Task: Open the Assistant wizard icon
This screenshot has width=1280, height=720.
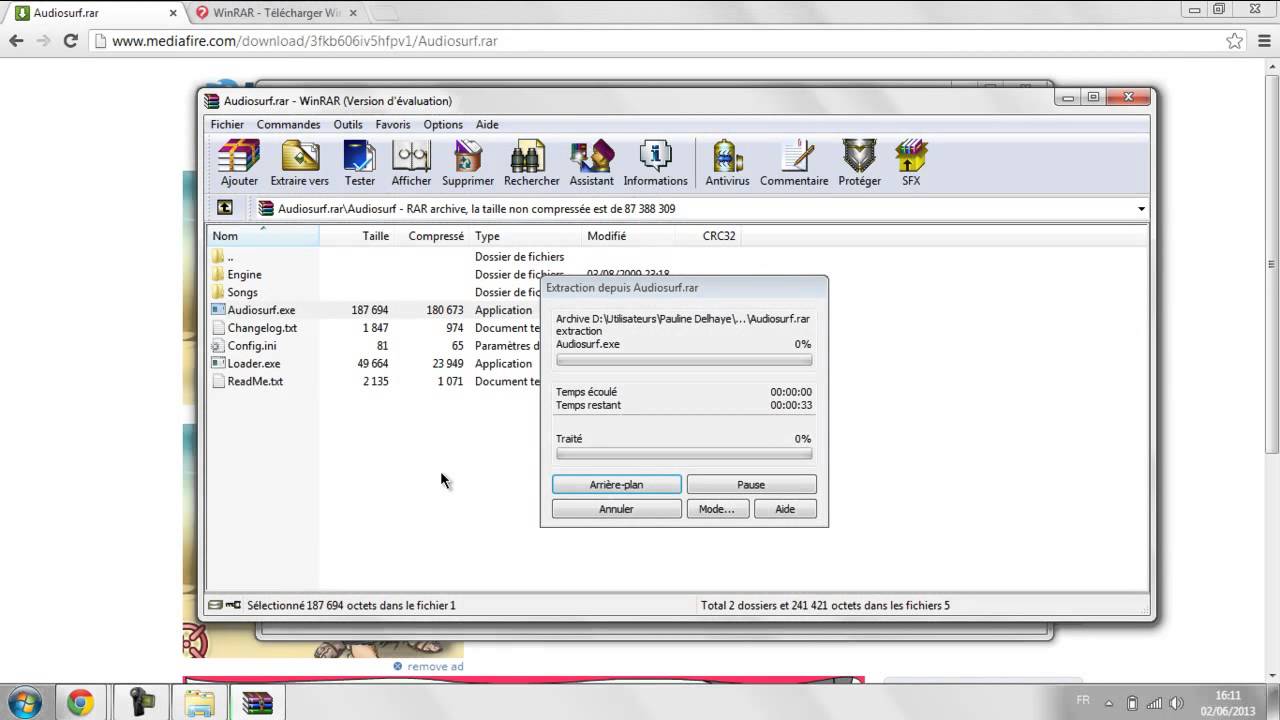Action: coord(591,163)
